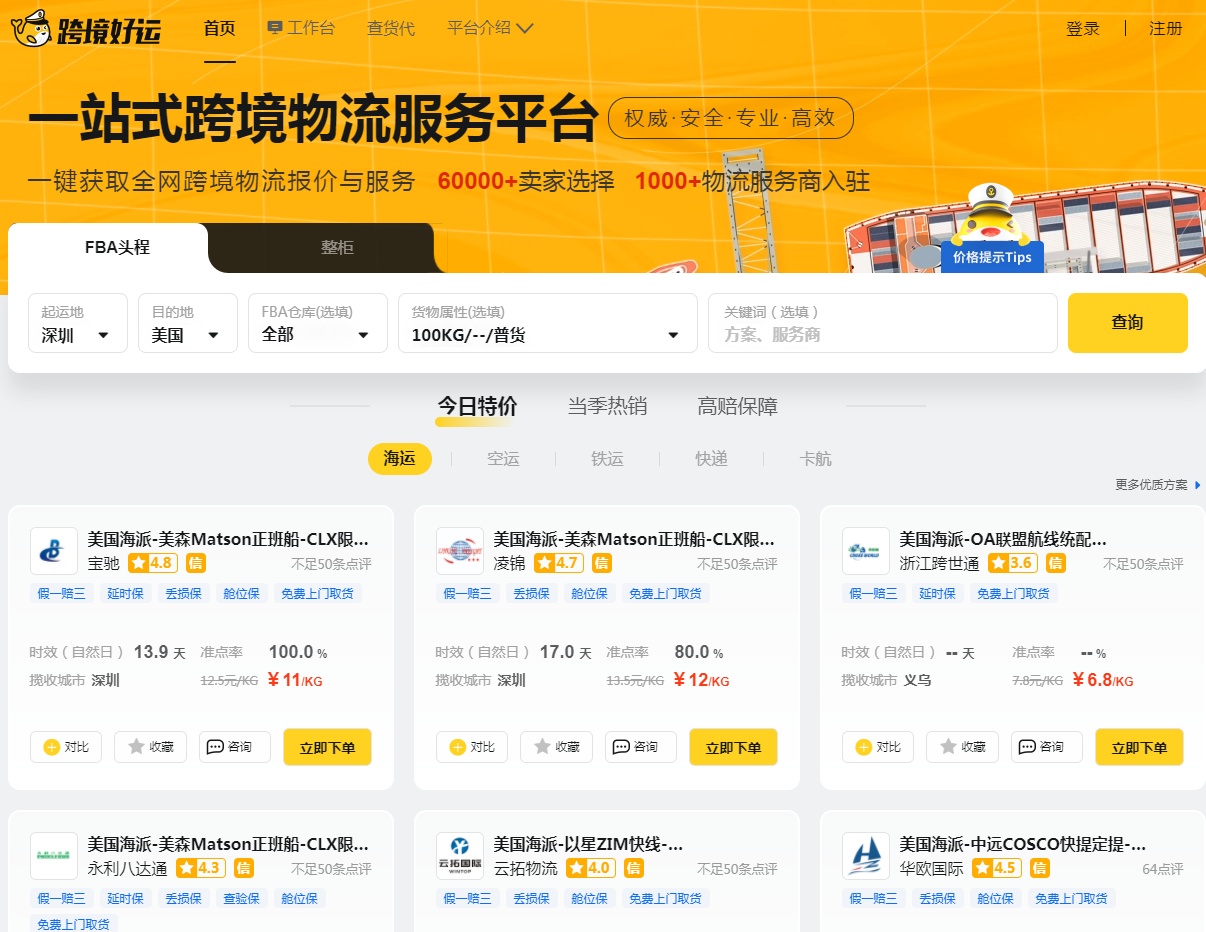Viewport: 1206px width, 932px height.
Task: Filter by 卡航 shipping
Action: [815, 458]
